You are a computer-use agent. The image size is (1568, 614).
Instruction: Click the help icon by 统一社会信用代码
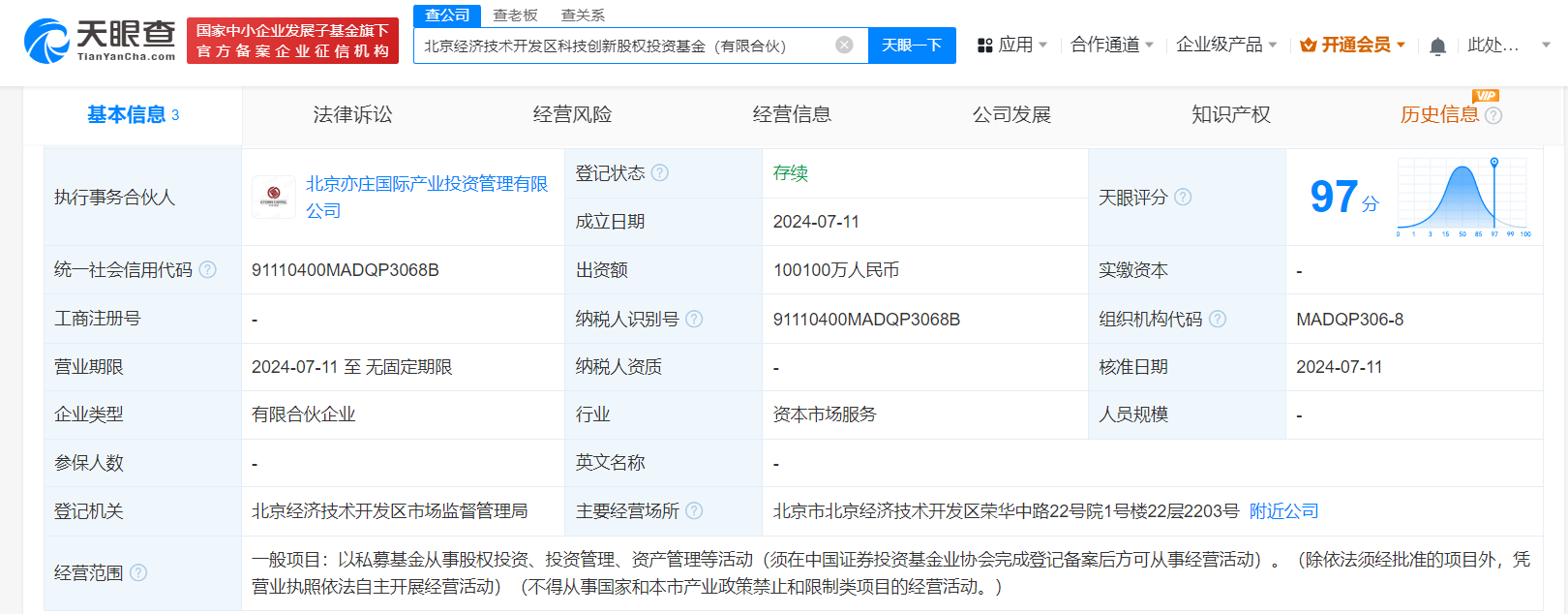[x=207, y=269]
